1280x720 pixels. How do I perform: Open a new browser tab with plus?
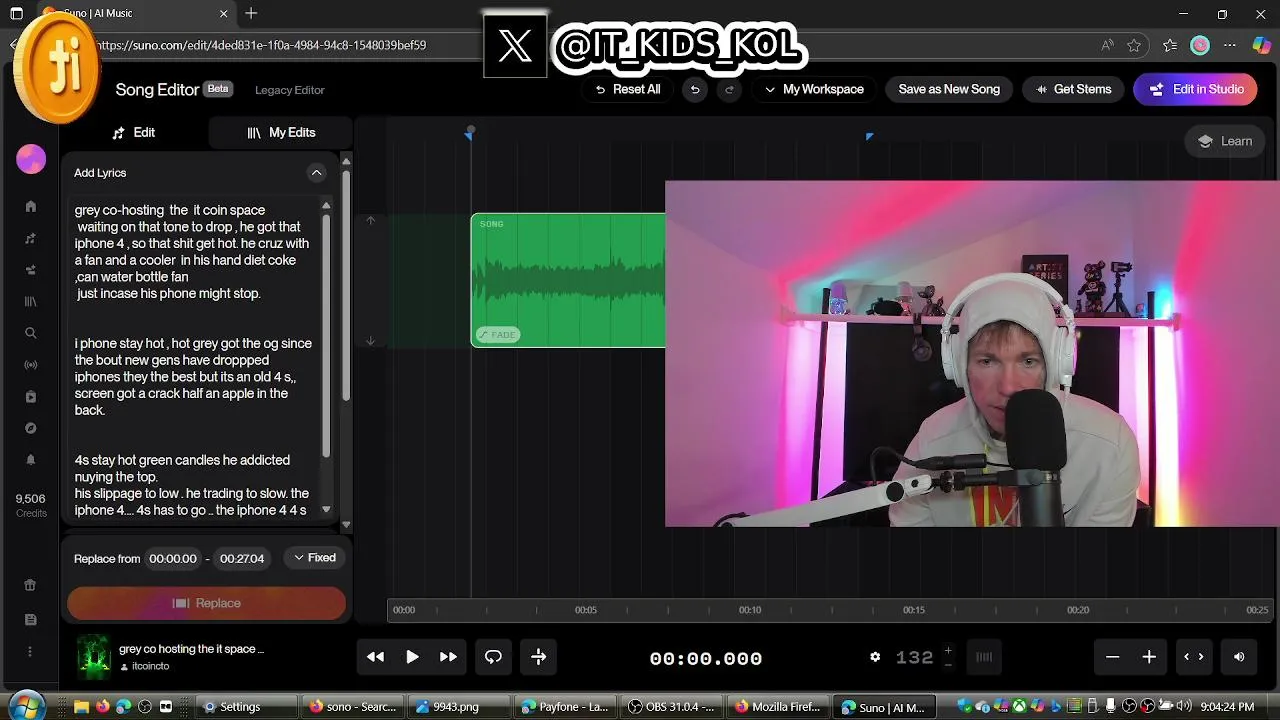[251, 13]
